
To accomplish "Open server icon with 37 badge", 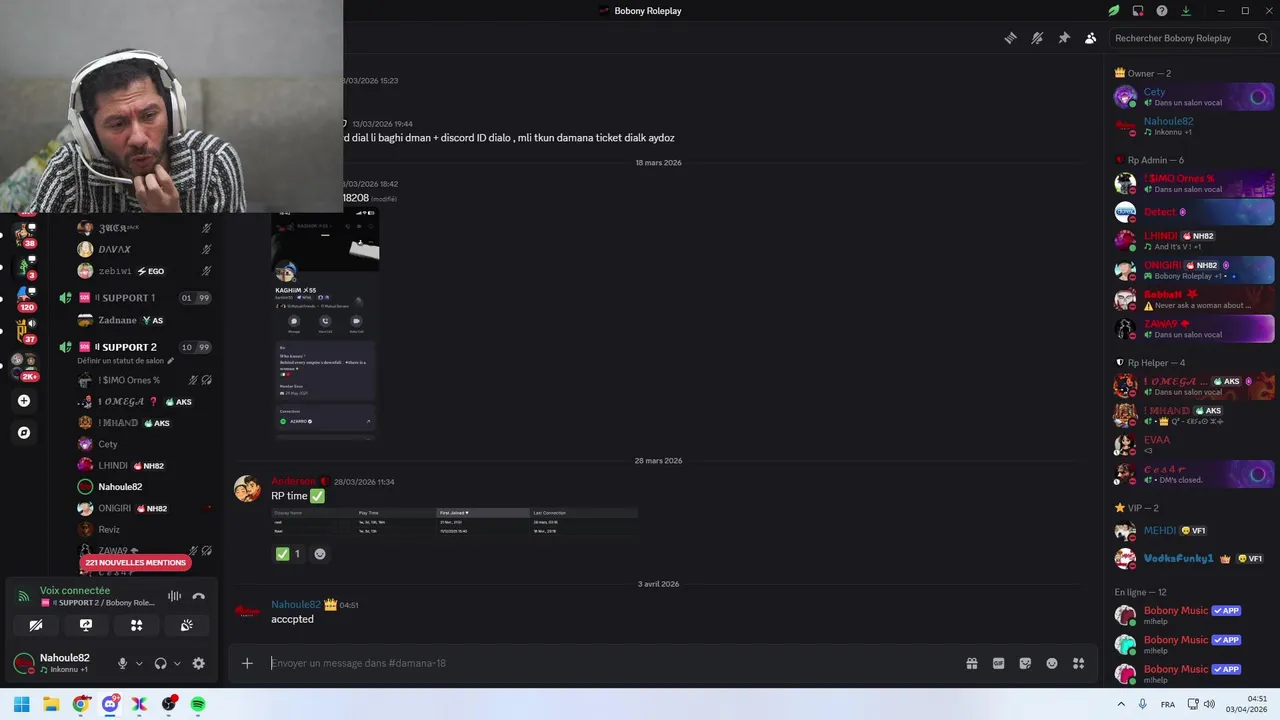I will click(24, 330).
